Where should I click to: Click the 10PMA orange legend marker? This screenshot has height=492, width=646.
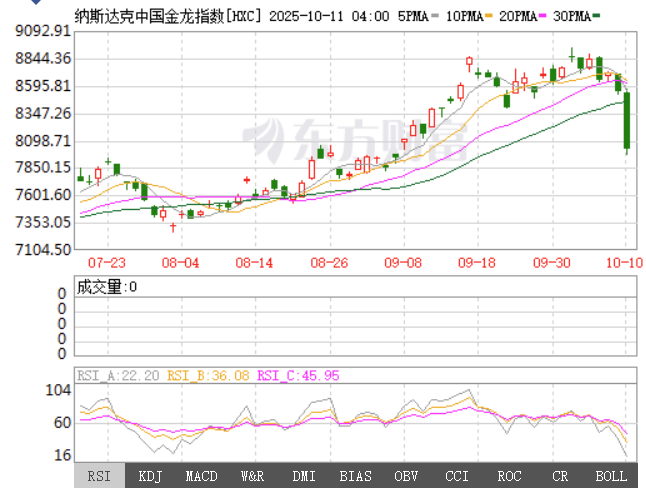click(x=489, y=16)
